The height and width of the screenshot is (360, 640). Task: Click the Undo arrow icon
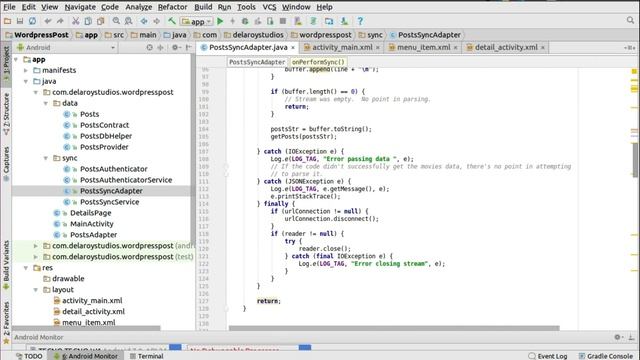[x=48, y=21]
